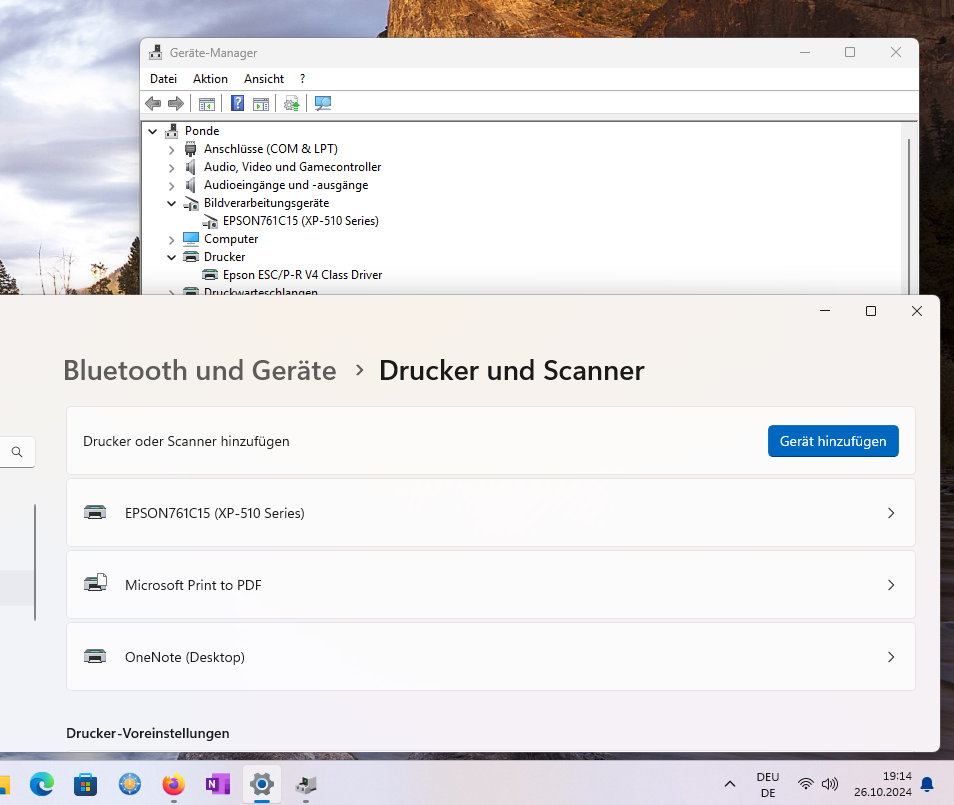Screen dimensions: 954x805
Task: Click the Ponde computer node icon
Action: click(172, 131)
